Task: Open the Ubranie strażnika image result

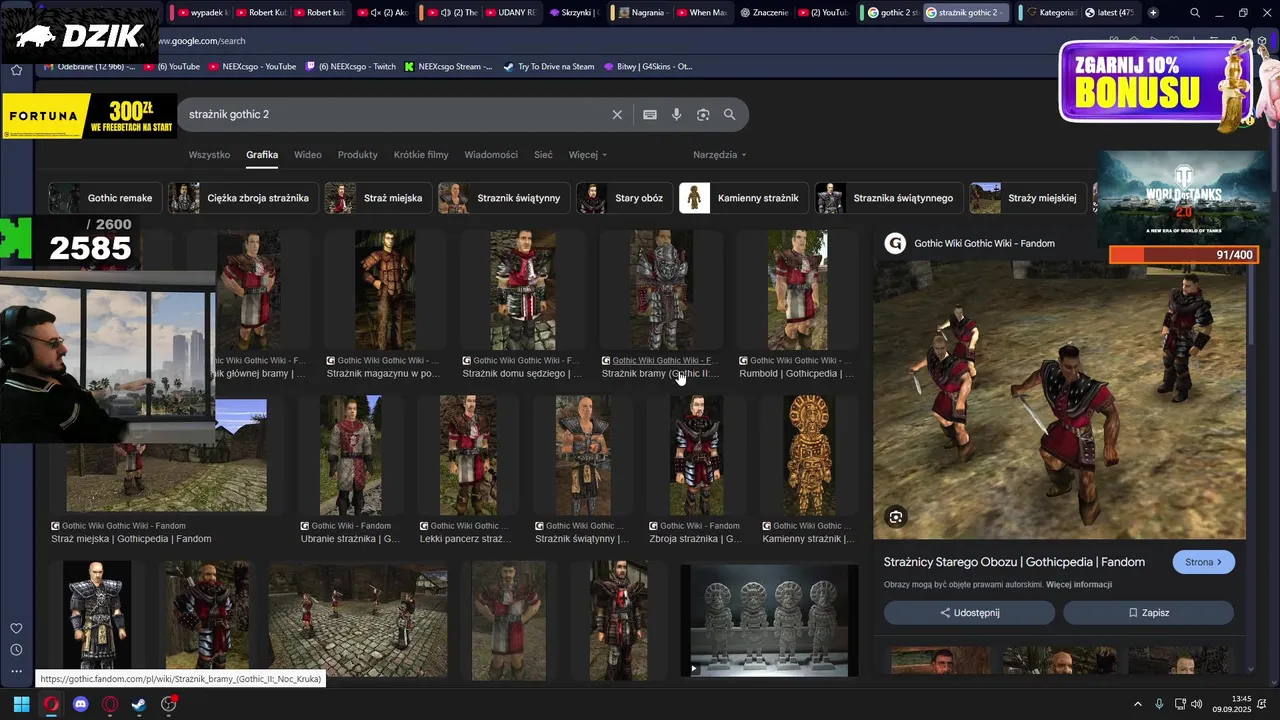Action: pyautogui.click(x=350, y=454)
